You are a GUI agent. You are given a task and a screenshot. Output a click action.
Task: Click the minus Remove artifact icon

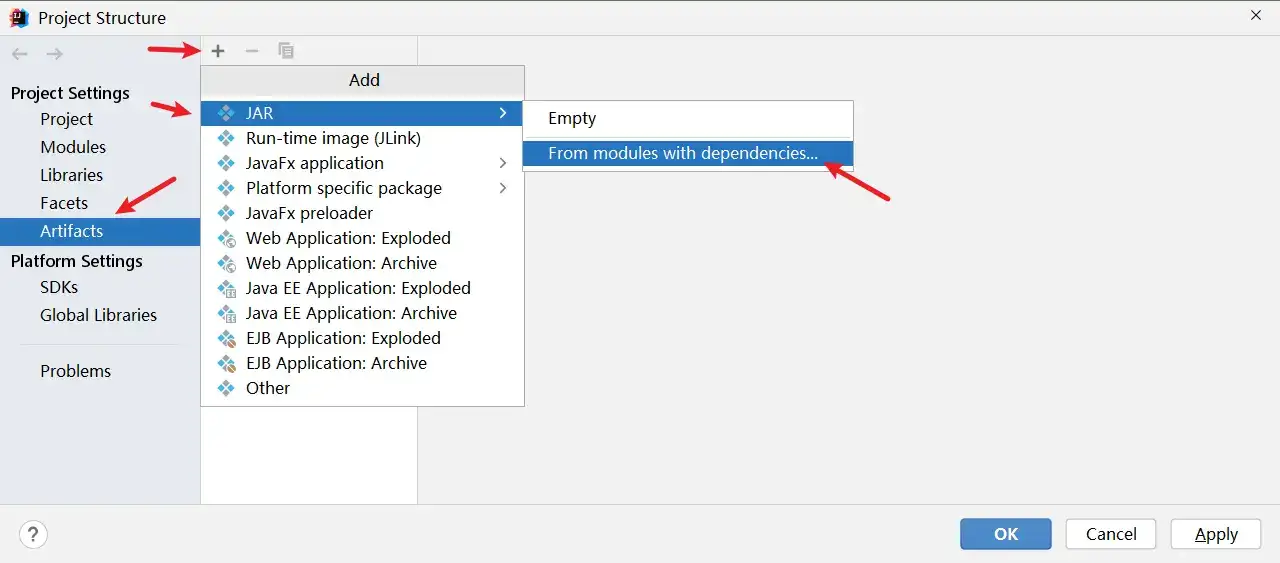[x=252, y=51]
